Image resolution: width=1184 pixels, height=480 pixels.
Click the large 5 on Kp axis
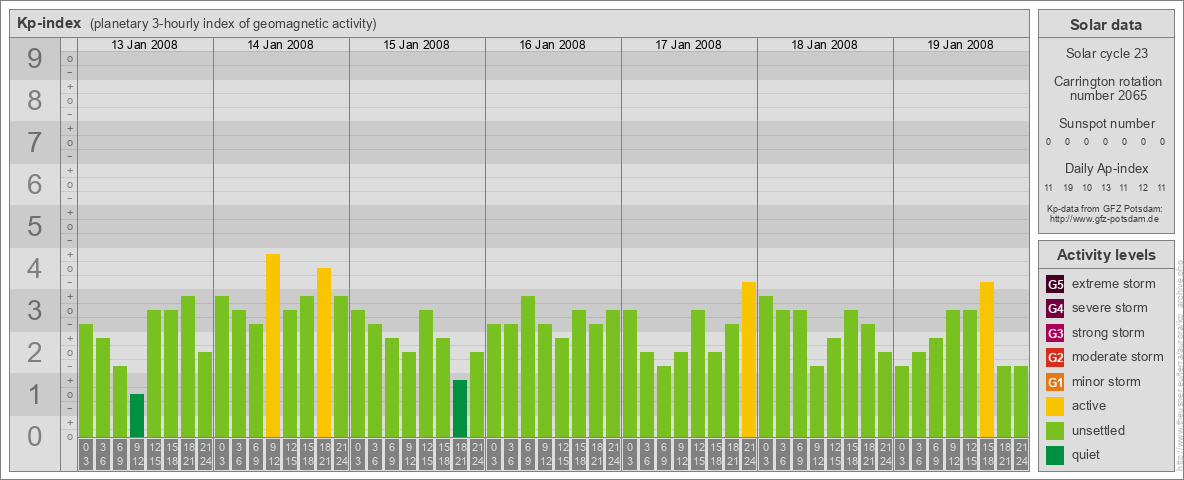pos(34,226)
